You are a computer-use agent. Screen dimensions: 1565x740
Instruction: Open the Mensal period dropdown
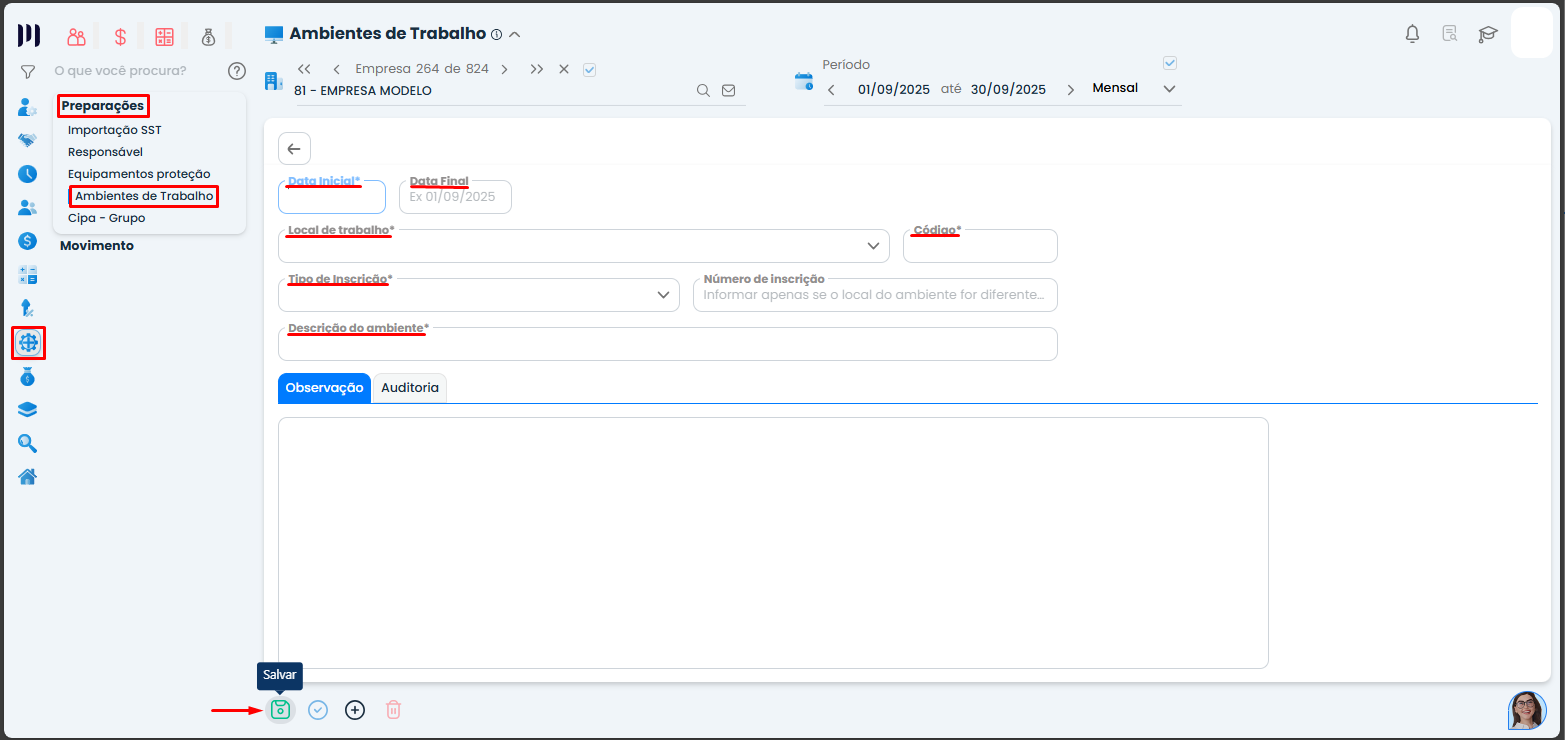click(x=1168, y=87)
